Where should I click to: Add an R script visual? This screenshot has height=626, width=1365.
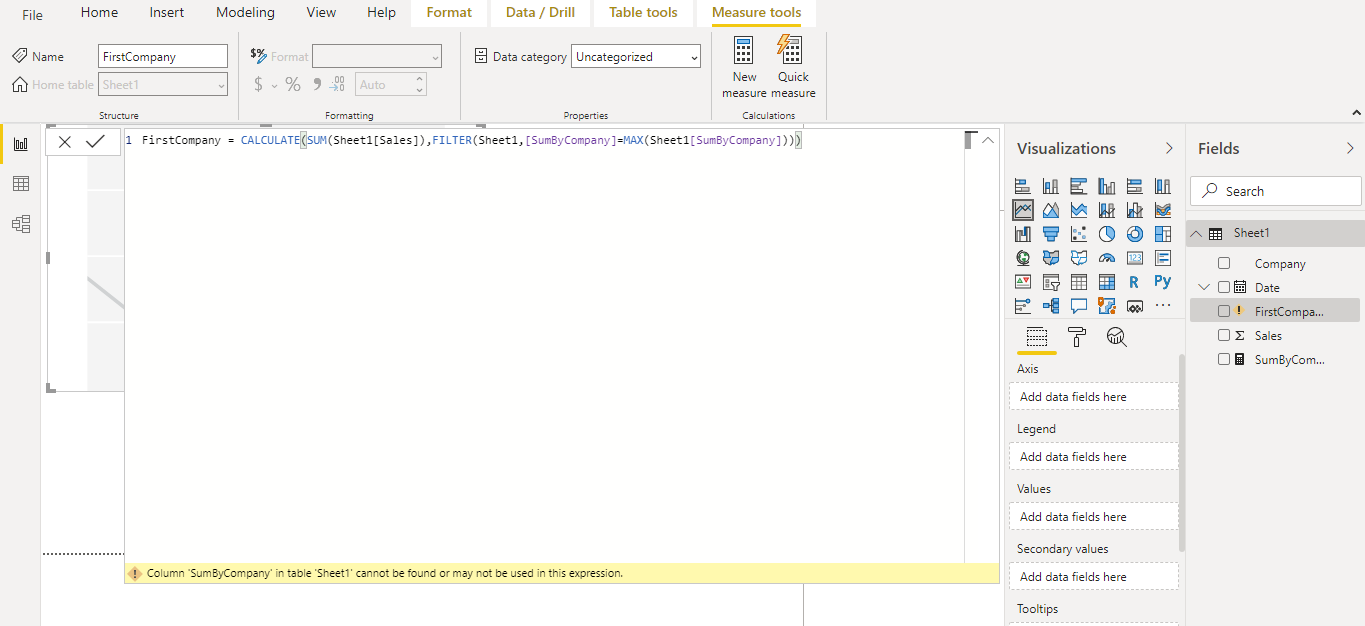pyautogui.click(x=1135, y=282)
